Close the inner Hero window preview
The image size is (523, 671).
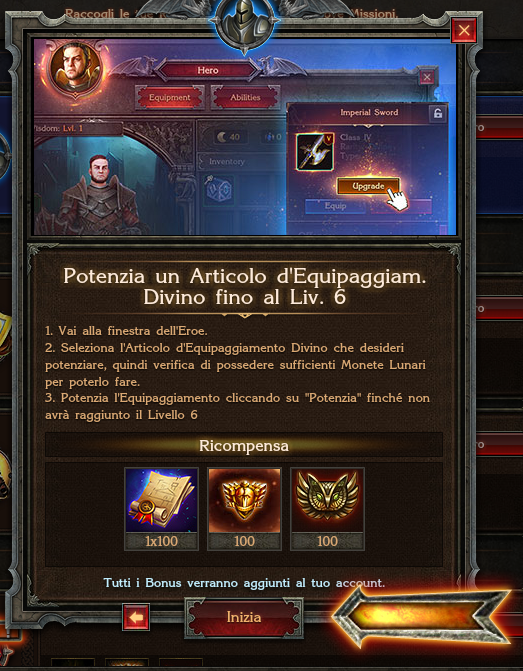click(427, 77)
